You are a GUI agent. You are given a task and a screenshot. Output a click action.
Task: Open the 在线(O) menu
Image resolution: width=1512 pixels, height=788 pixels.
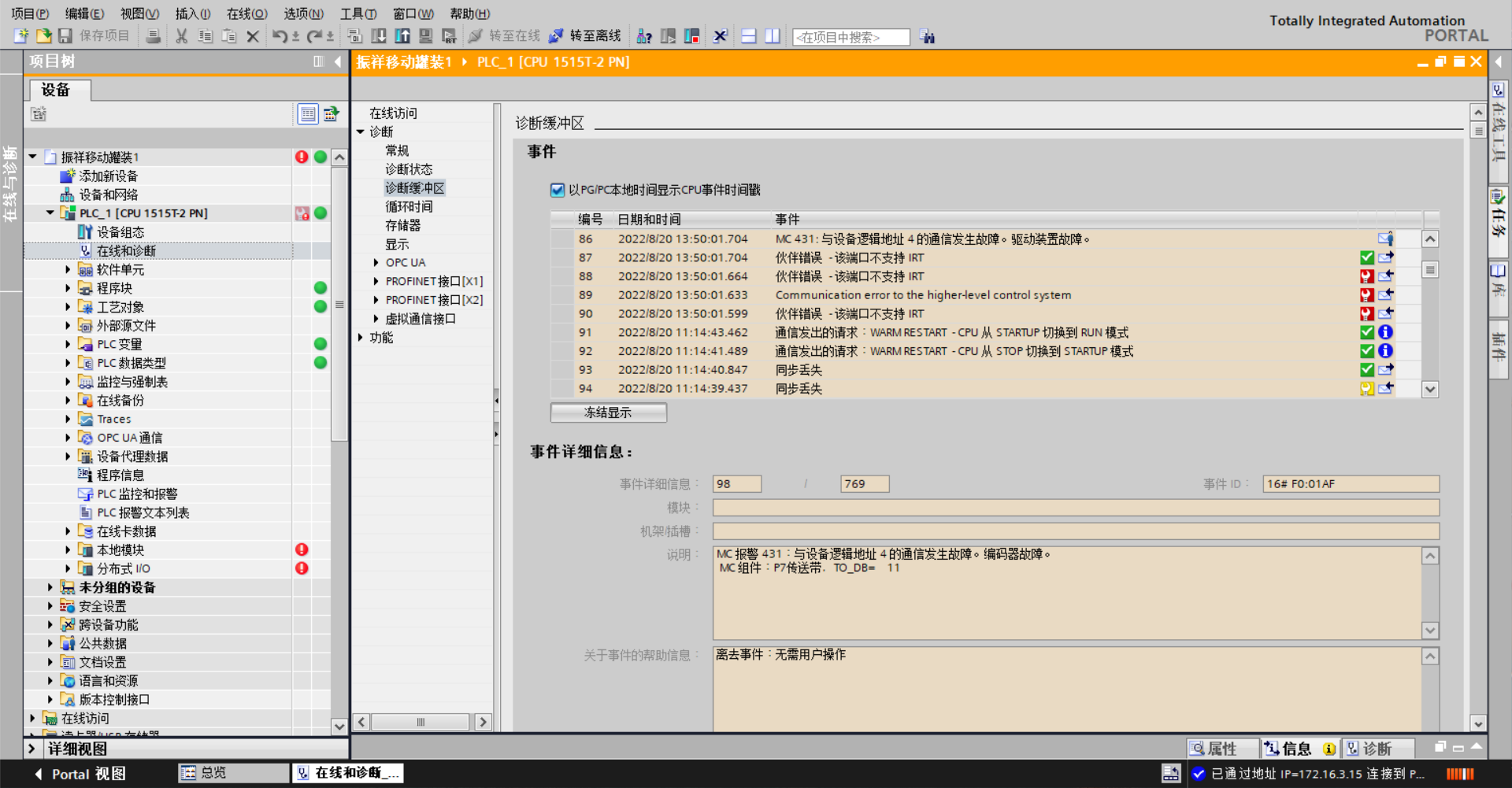click(246, 13)
